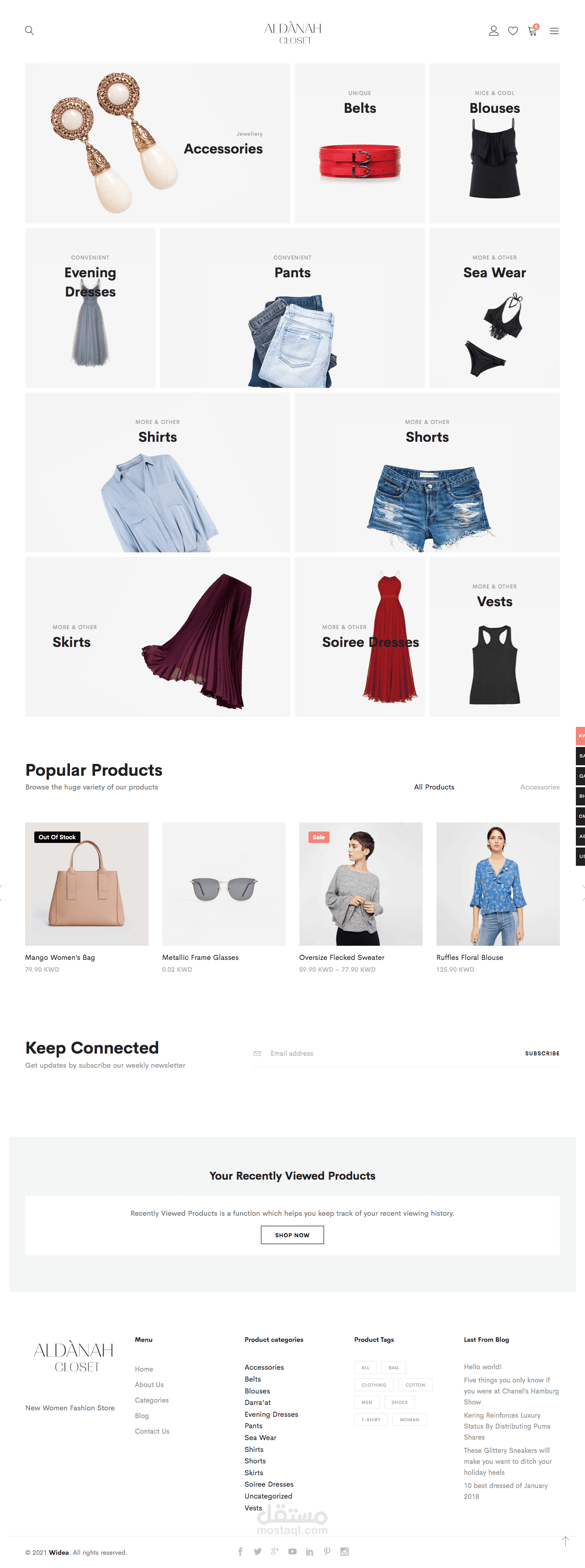The image size is (585, 1568).
Task: Open the LinkedIn icon in footer
Action: coord(310,1552)
